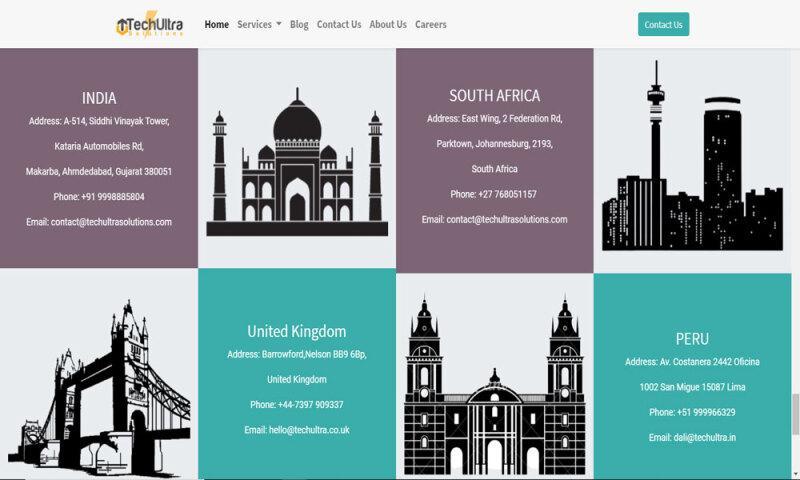Click address East Wing, 2 Federation Rd
Viewport: 800px width, 480px height.
click(x=494, y=118)
